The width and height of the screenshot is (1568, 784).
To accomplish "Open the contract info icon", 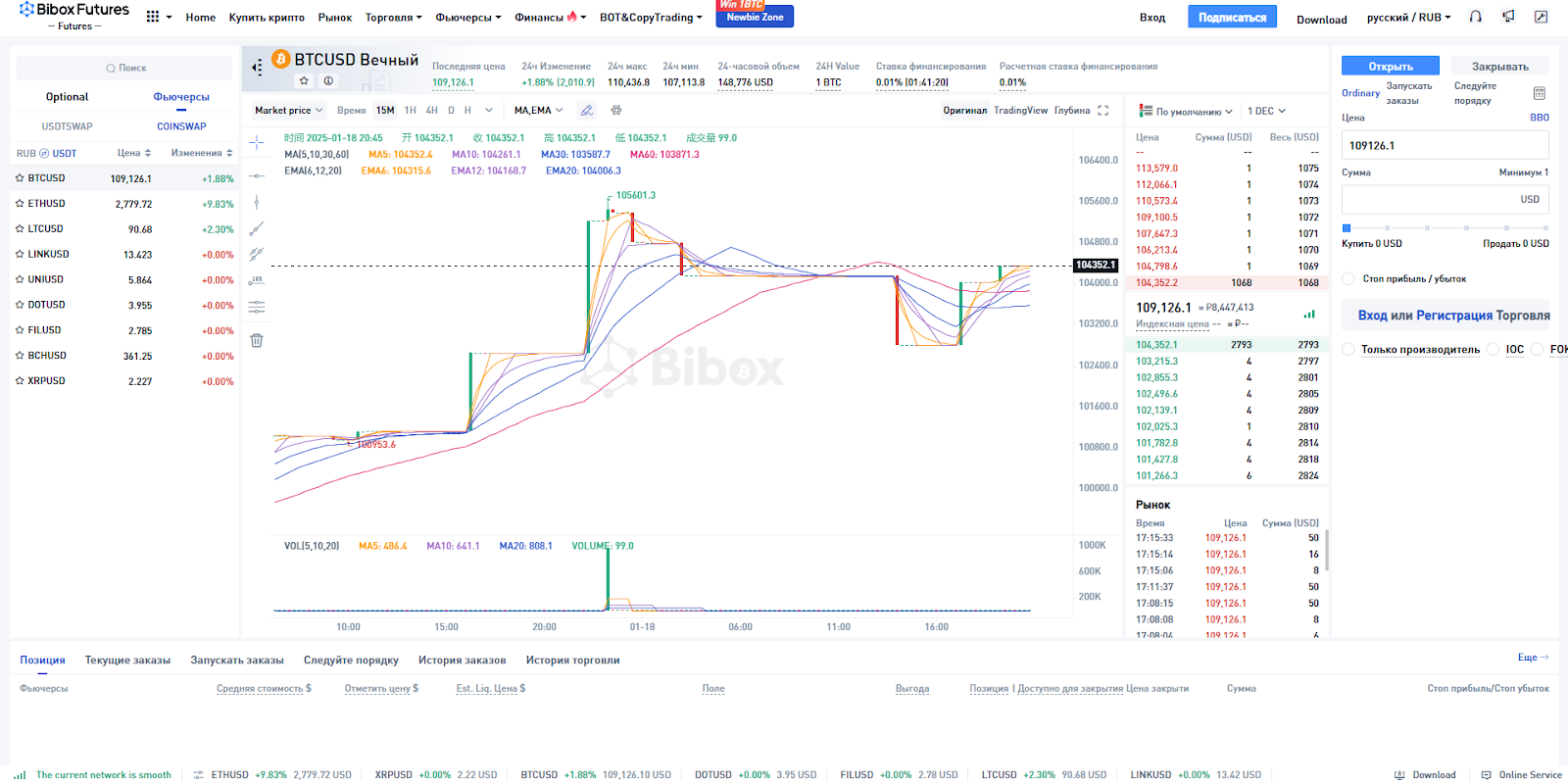I will tap(328, 81).
